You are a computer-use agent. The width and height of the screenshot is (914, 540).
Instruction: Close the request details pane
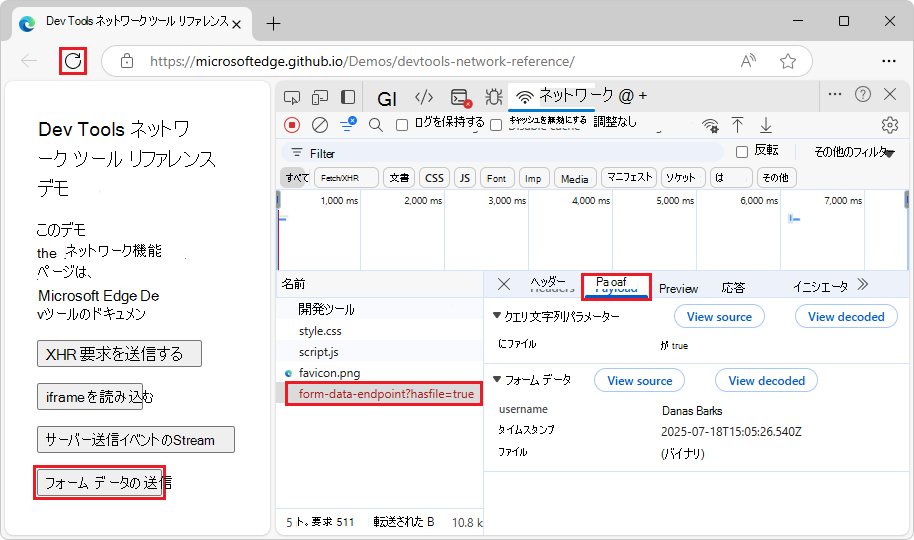pos(504,284)
